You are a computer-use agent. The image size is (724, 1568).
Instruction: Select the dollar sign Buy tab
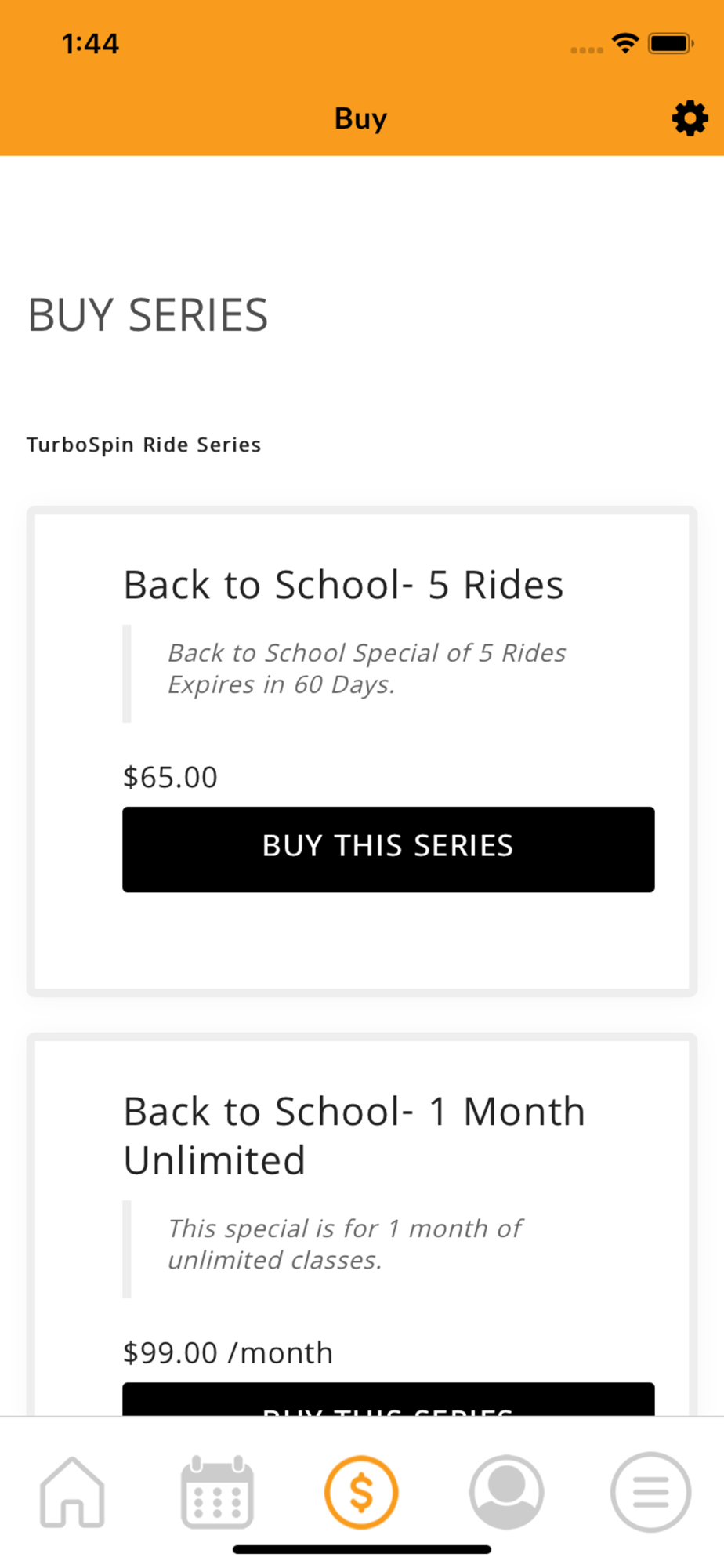(x=361, y=1492)
